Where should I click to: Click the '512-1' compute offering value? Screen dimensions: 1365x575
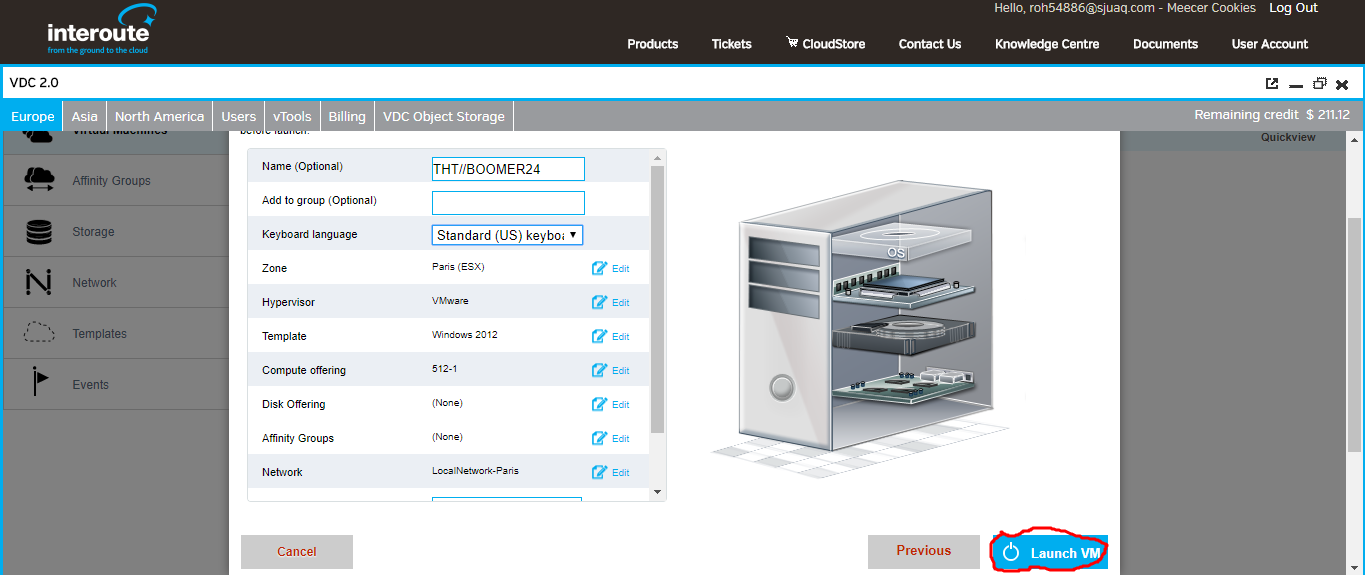click(445, 369)
